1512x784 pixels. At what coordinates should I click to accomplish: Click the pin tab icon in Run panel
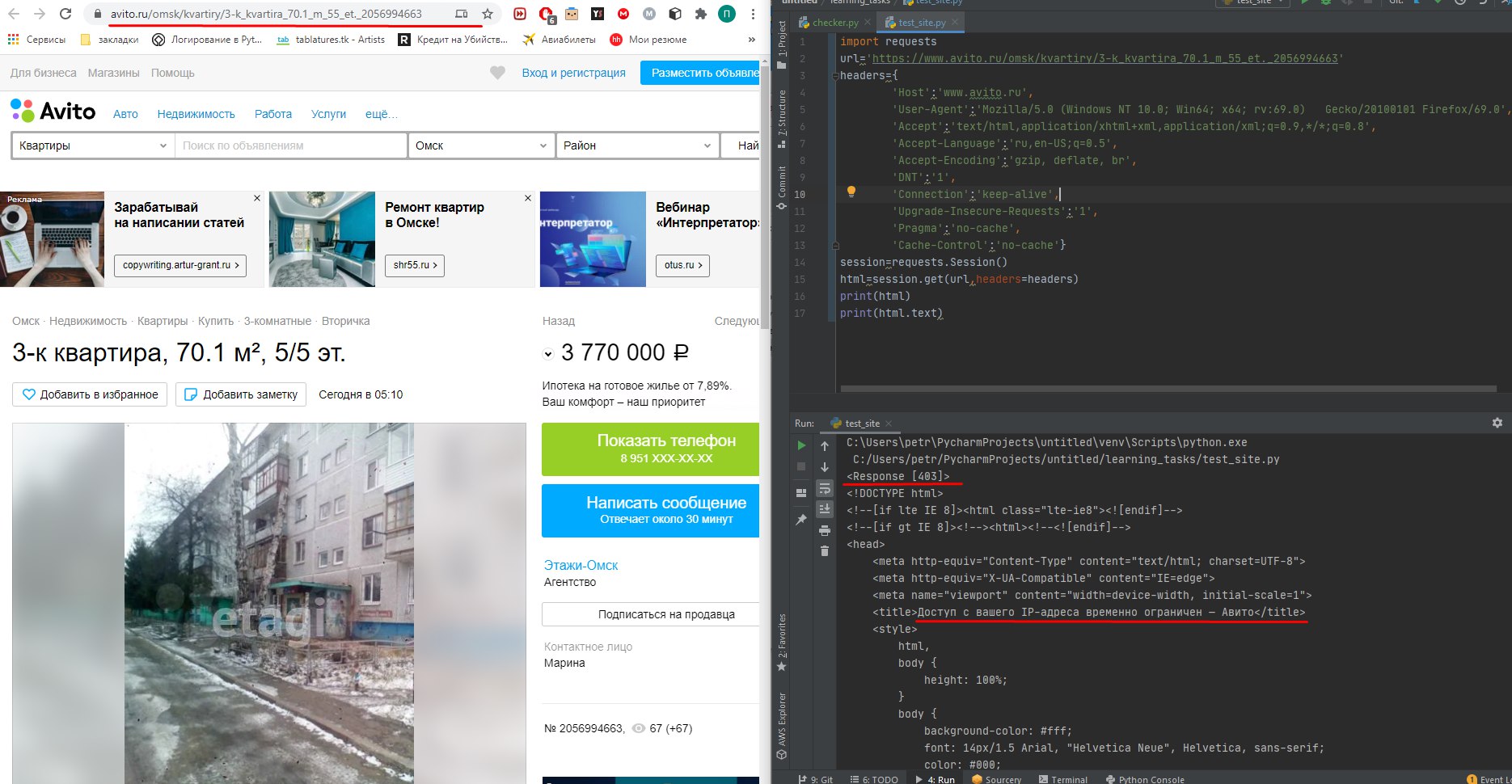pos(801,519)
